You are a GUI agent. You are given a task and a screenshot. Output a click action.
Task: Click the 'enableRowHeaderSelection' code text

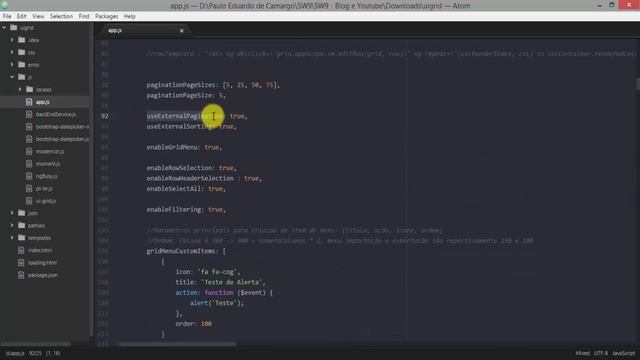(x=190, y=178)
